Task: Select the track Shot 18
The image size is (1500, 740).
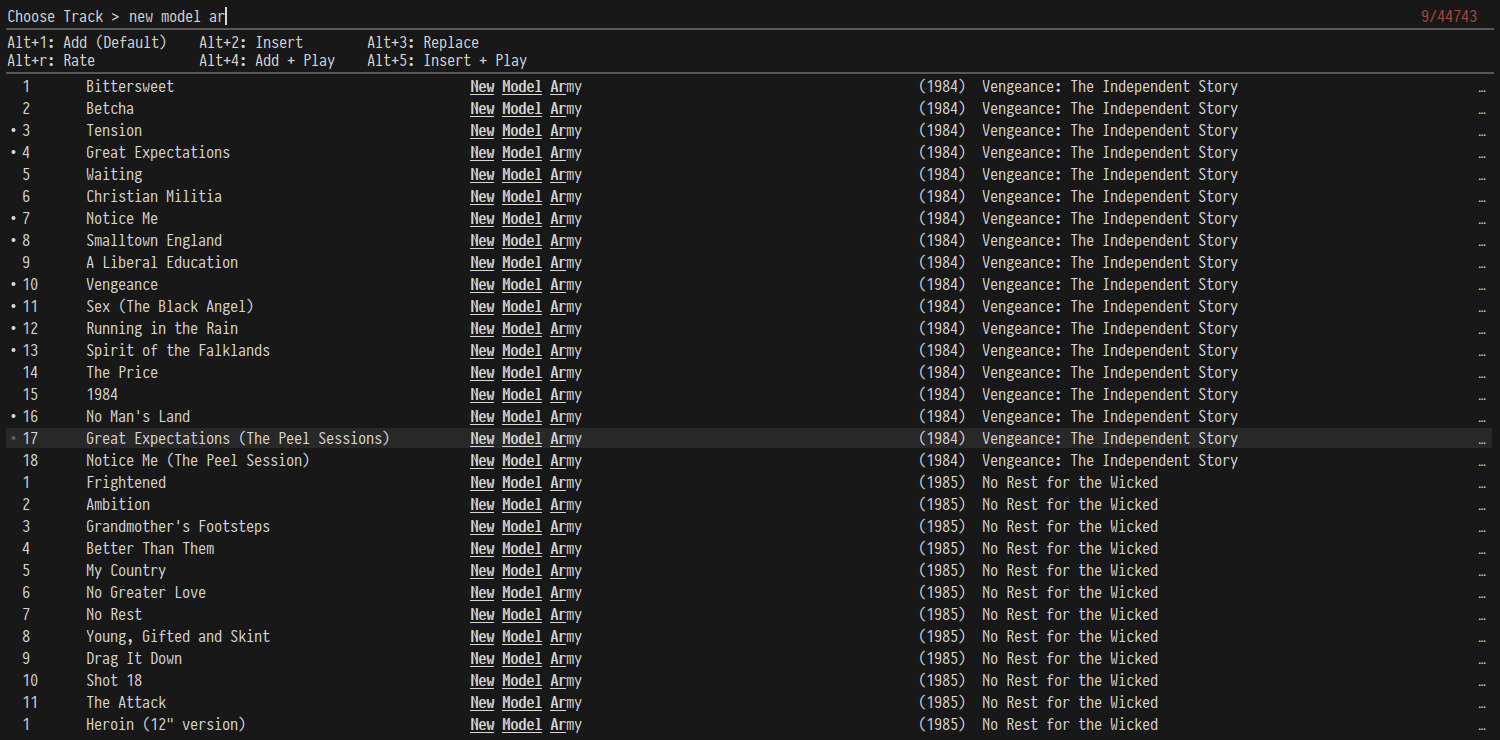Action: (750, 680)
